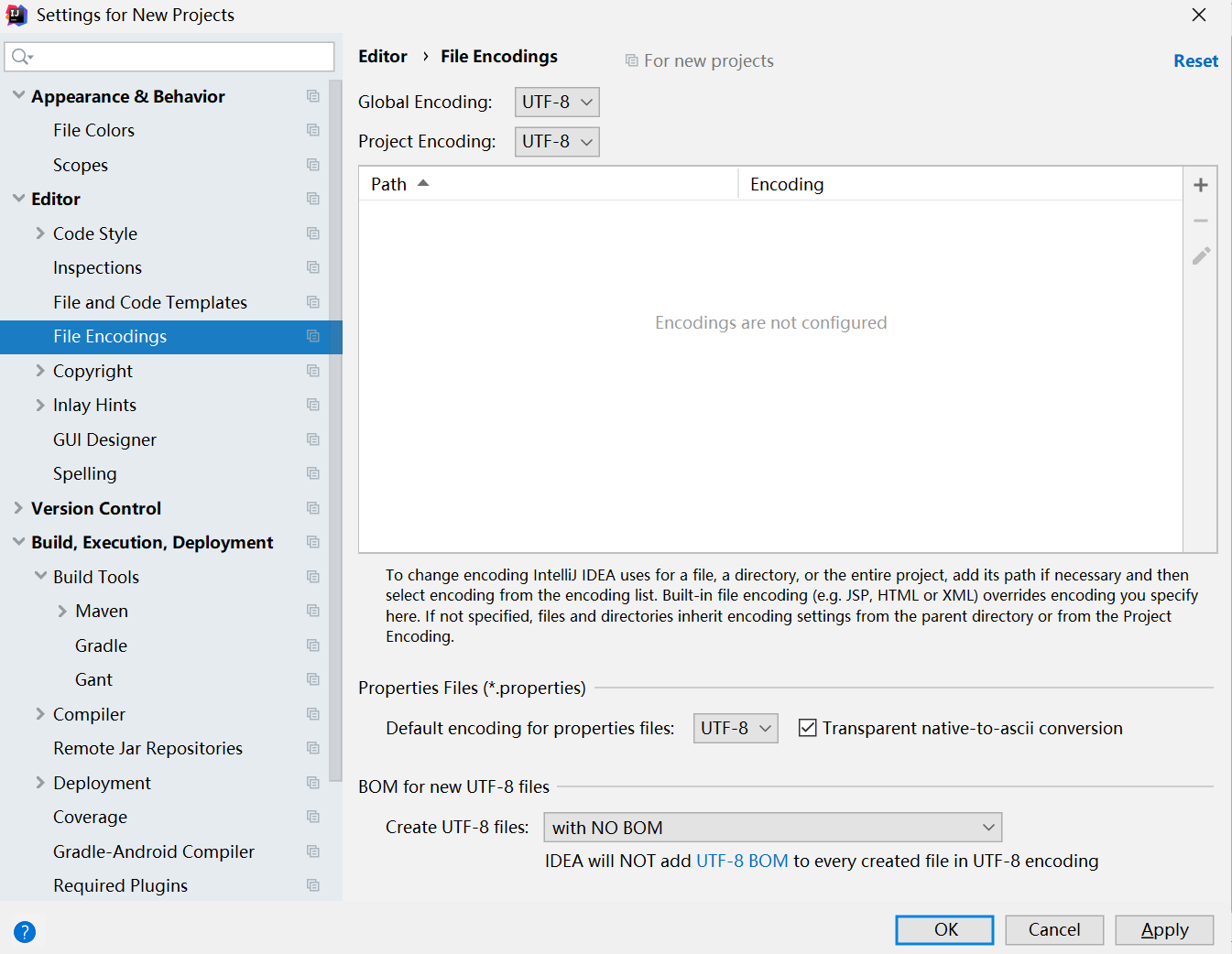Click project-level icon next to Spelling

point(313,473)
